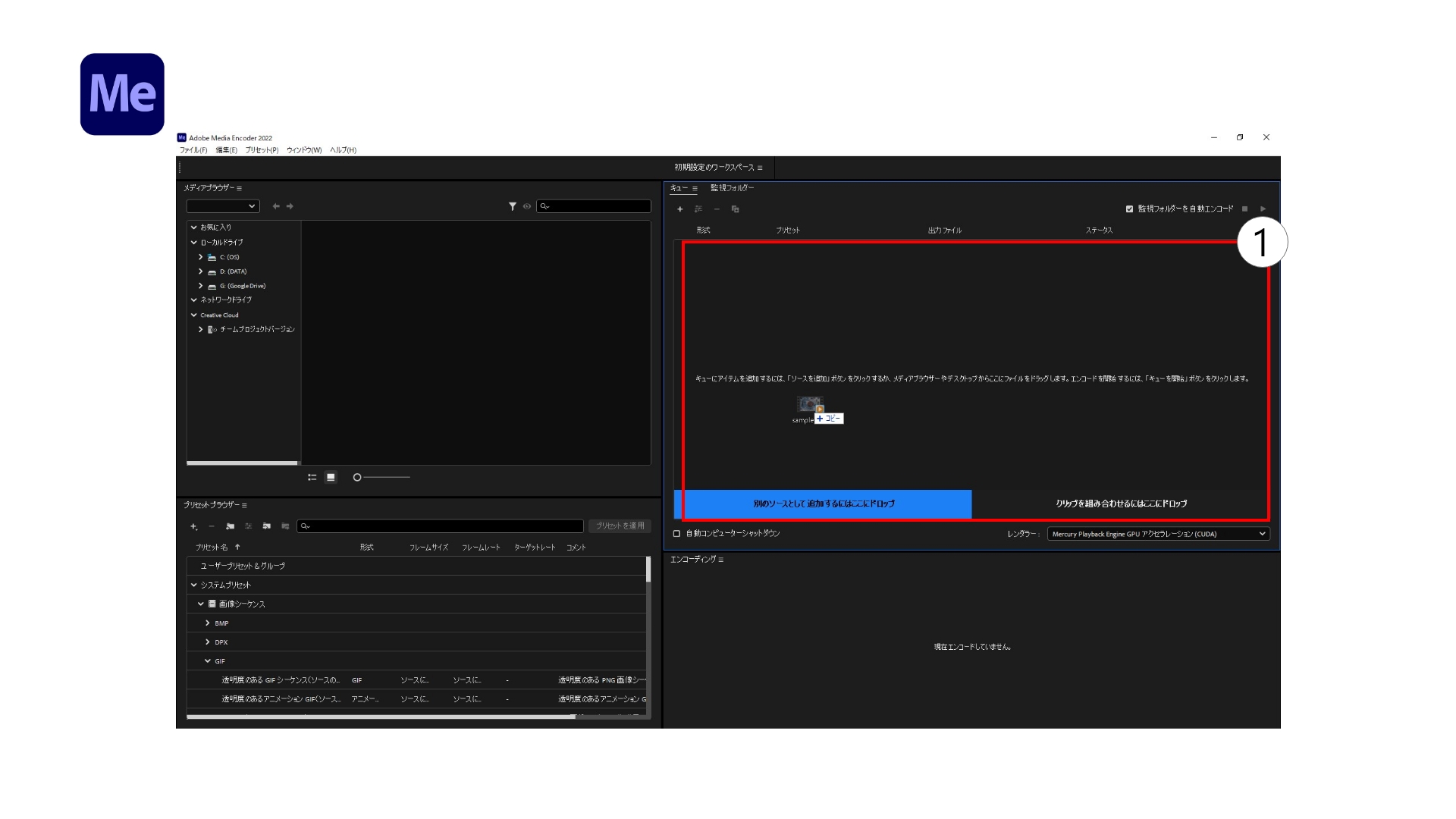Click the プリセットを適用 button
Screen dimensions: 1456x819
coord(620,526)
